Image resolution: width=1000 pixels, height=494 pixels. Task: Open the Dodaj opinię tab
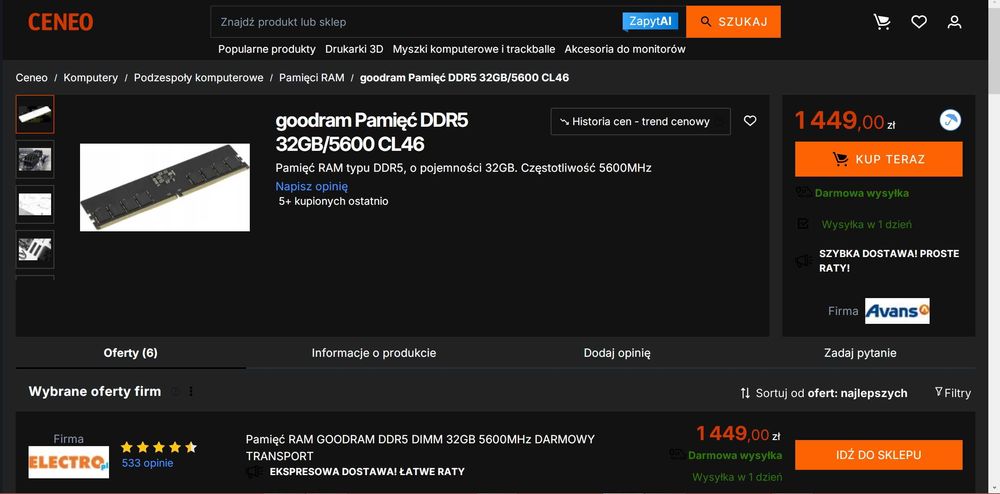pos(617,352)
